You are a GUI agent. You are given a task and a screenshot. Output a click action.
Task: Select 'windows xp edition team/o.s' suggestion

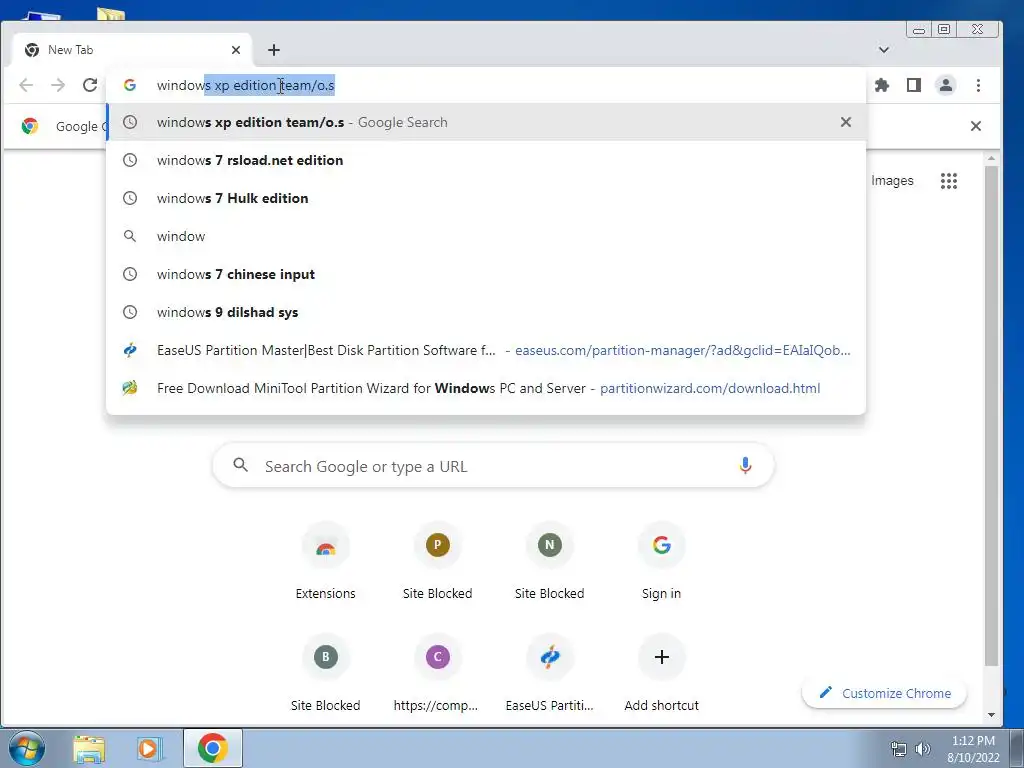coord(487,122)
